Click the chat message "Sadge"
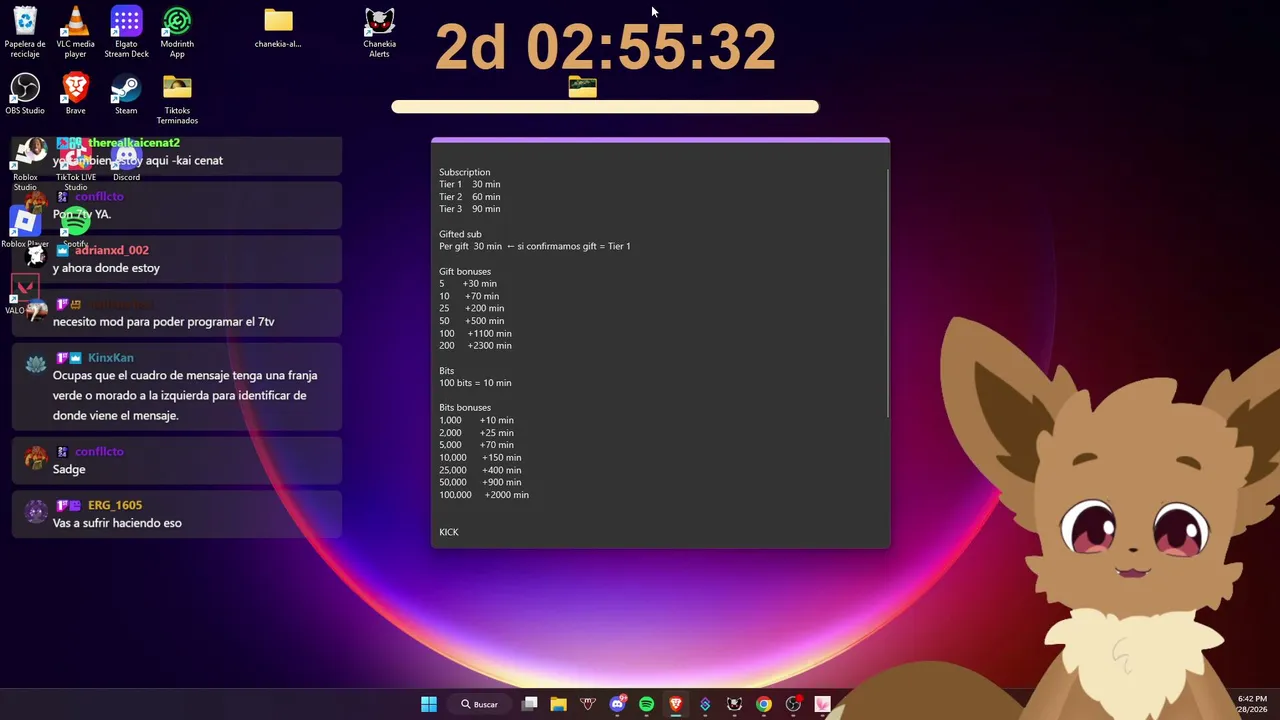Screen dimensions: 1280x720 pyautogui.click(x=69, y=469)
